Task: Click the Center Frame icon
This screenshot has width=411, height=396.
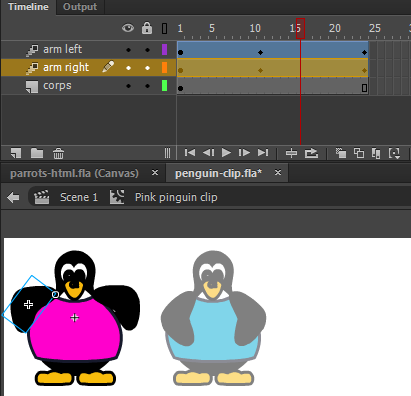Action: coord(291,153)
